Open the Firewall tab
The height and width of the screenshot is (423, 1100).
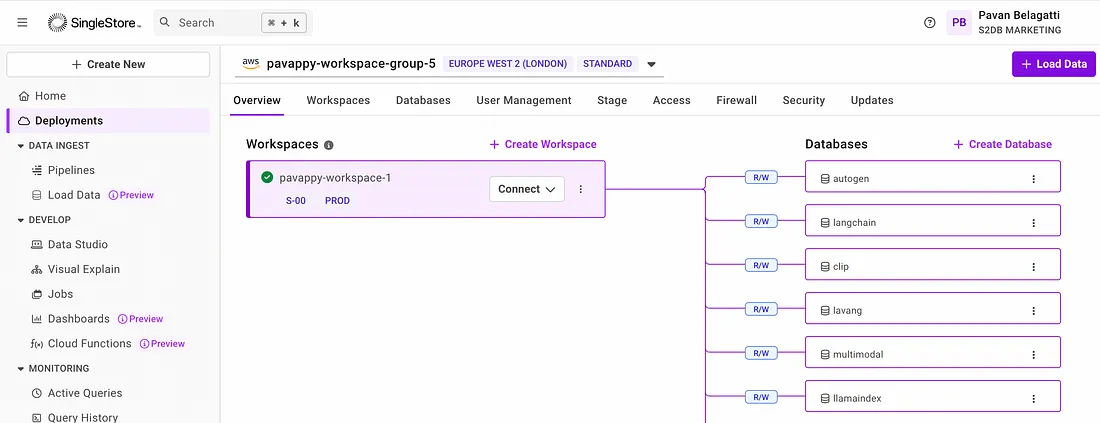point(737,100)
